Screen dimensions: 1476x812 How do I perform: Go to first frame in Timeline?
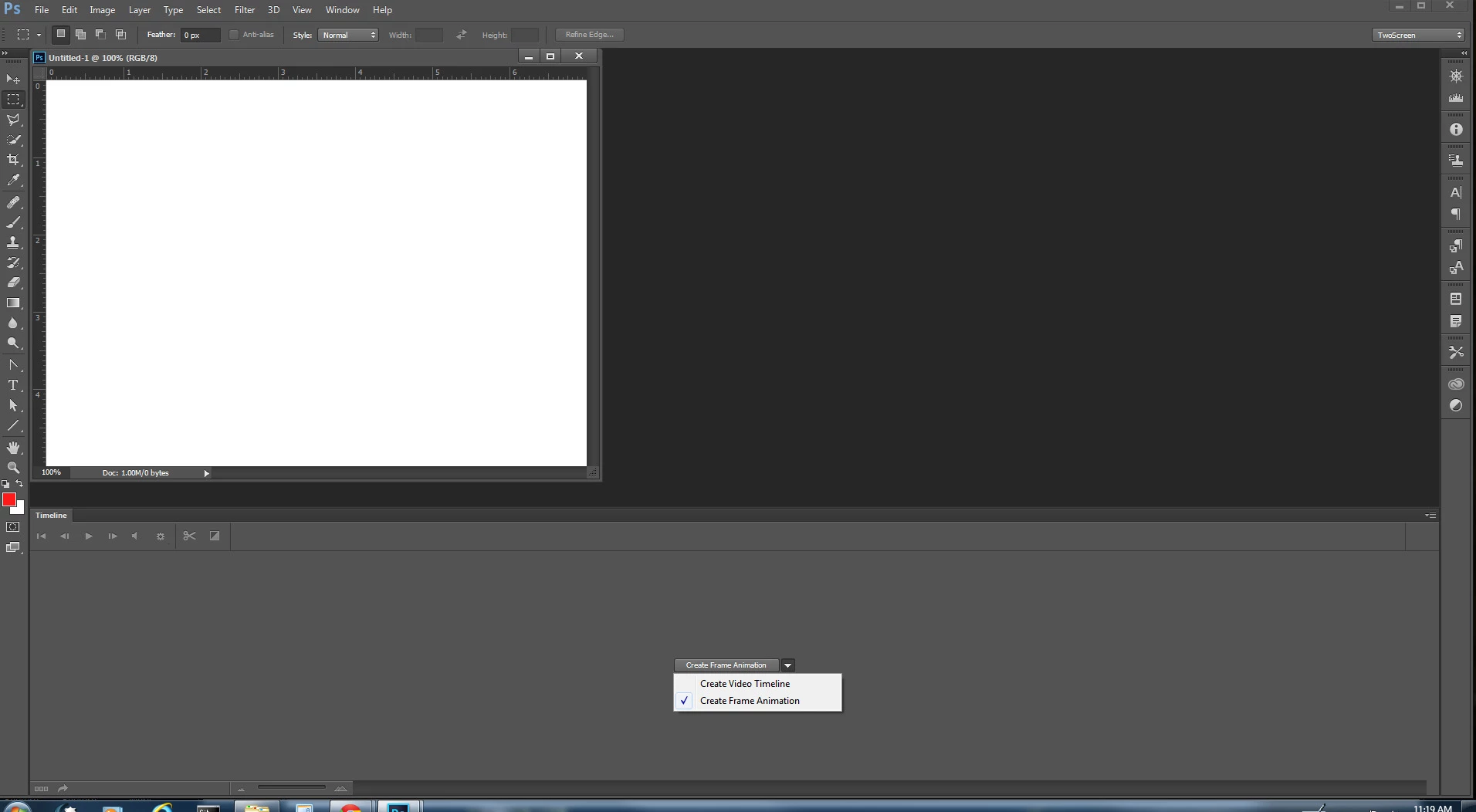[x=42, y=536]
